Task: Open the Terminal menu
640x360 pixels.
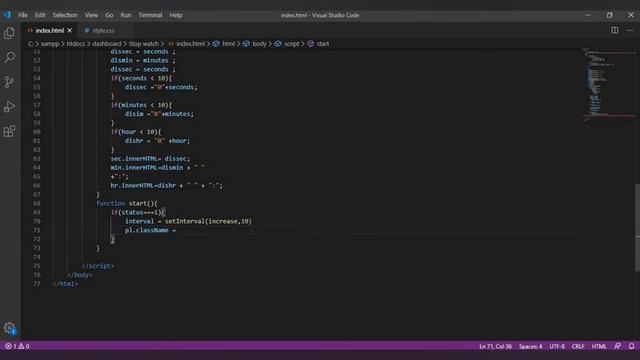Action: tap(150, 15)
